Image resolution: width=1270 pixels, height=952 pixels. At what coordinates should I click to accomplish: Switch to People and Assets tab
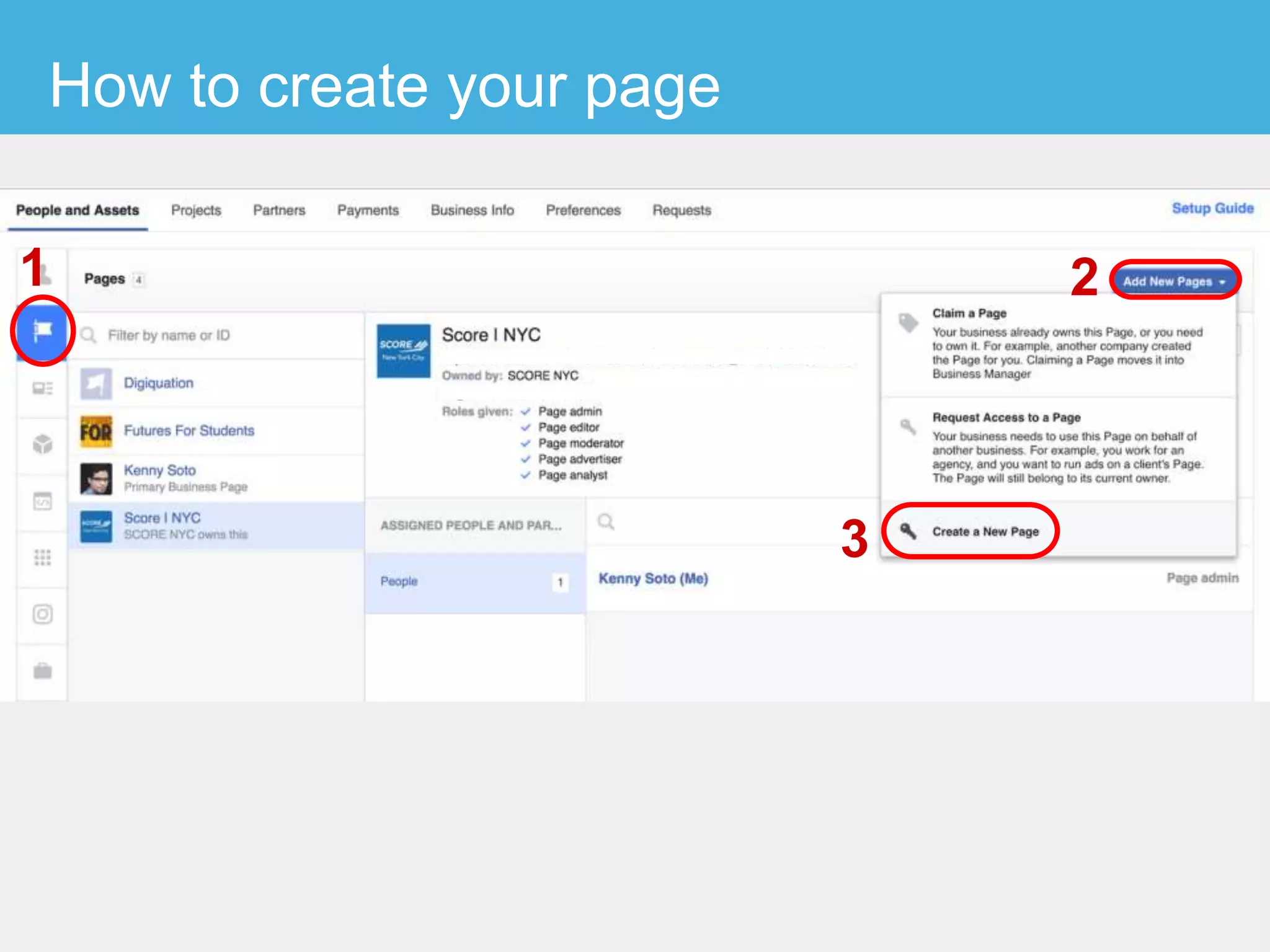click(x=78, y=210)
